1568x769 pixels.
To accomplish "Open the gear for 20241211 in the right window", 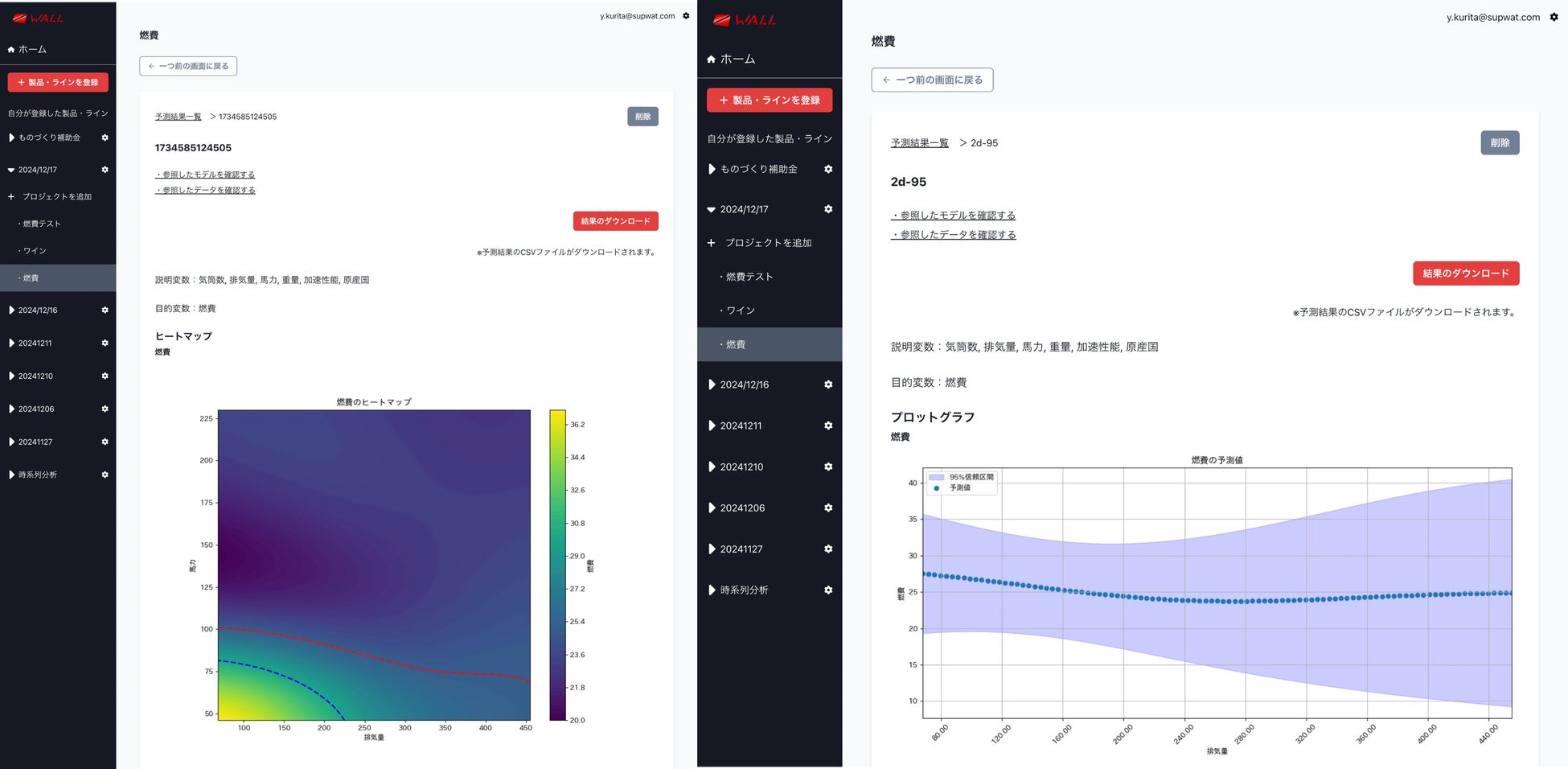I will [828, 426].
